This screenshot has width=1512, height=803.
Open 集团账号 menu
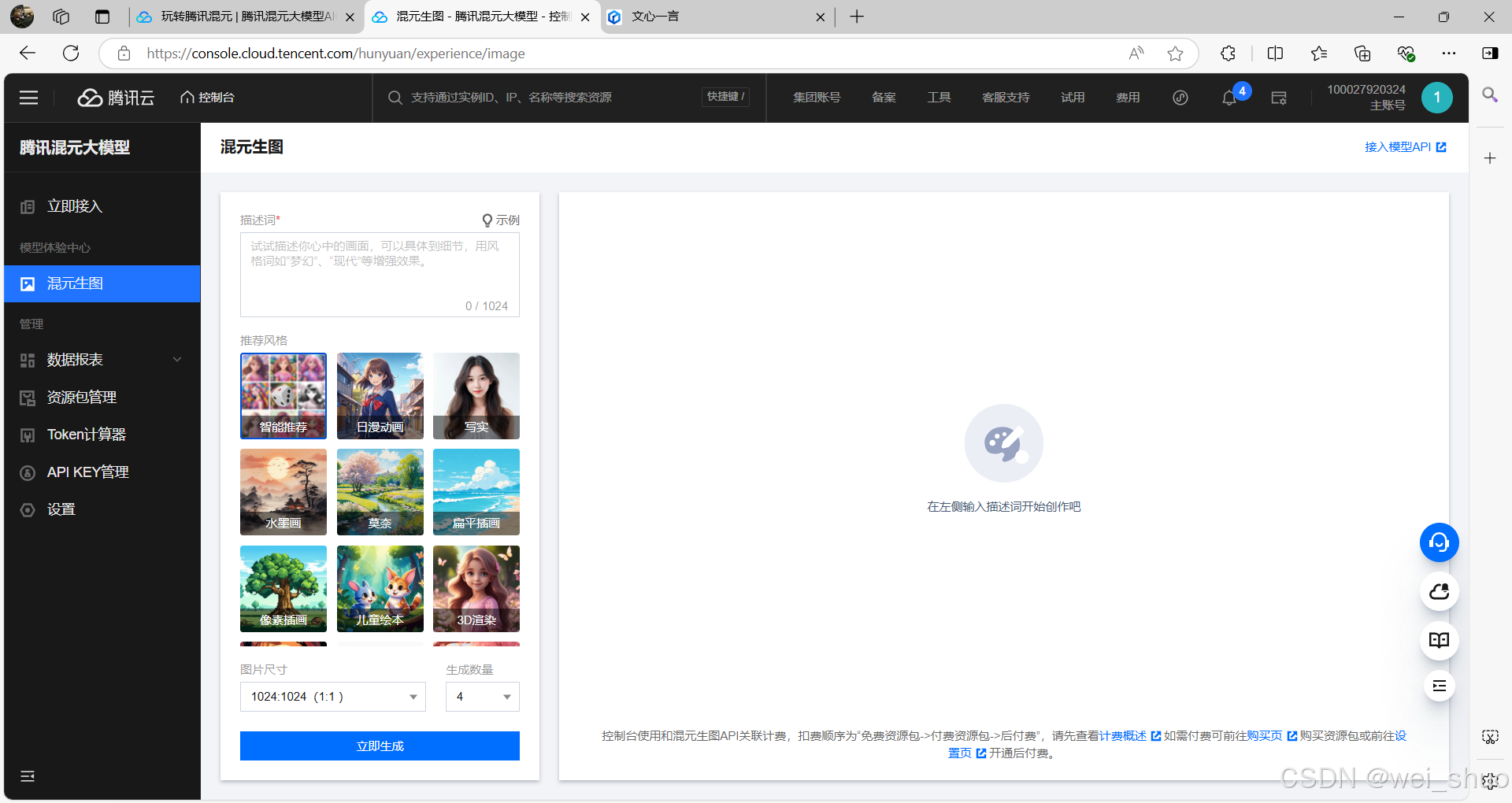pos(817,98)
